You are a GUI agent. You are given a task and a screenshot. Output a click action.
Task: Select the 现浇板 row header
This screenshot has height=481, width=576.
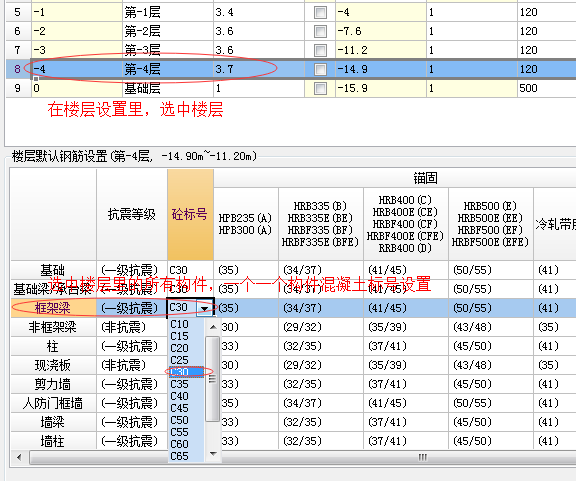pyautogui.click(x=53, y=365)
